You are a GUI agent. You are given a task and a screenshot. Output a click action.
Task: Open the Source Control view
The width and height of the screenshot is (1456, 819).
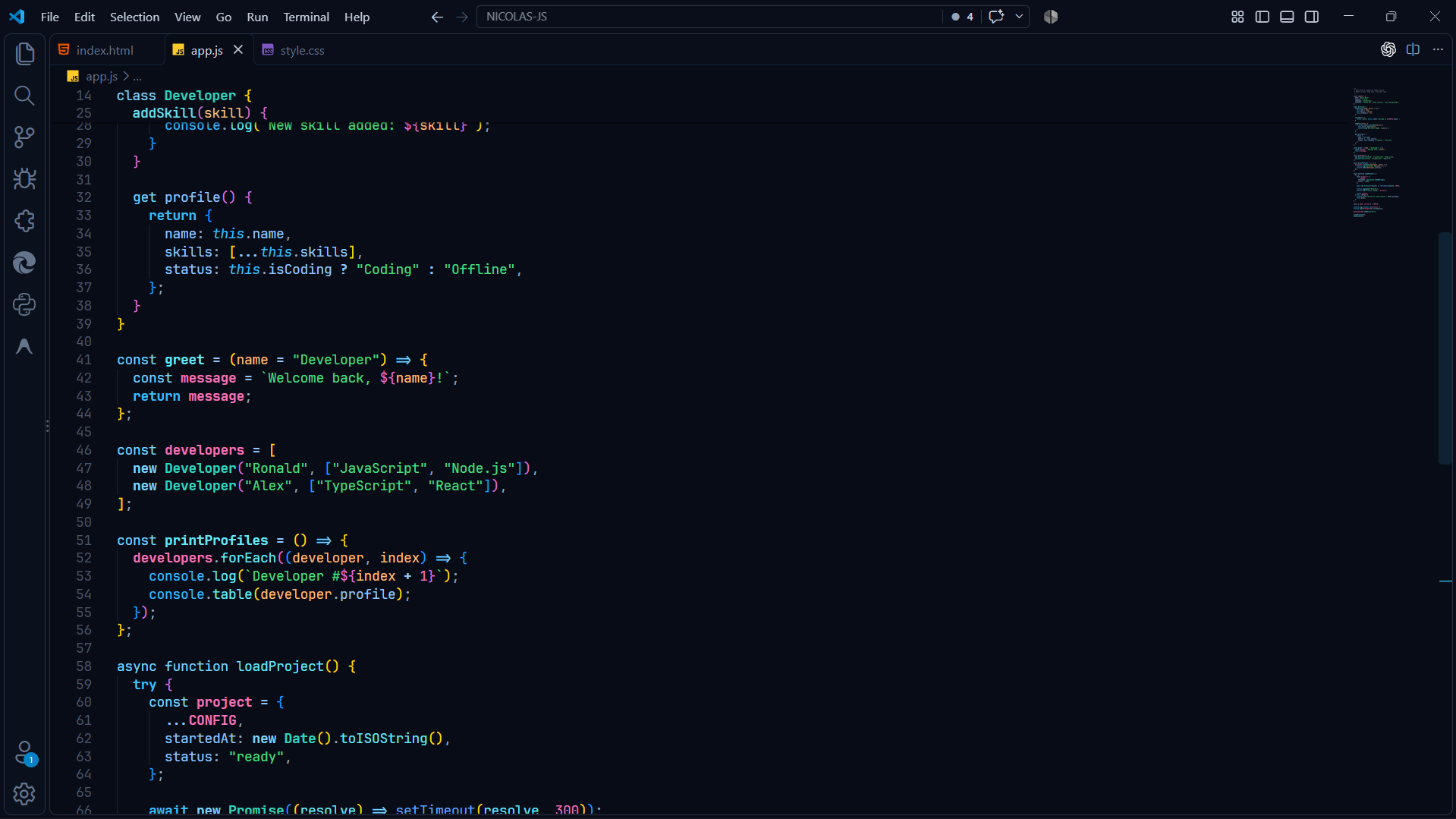24,137
